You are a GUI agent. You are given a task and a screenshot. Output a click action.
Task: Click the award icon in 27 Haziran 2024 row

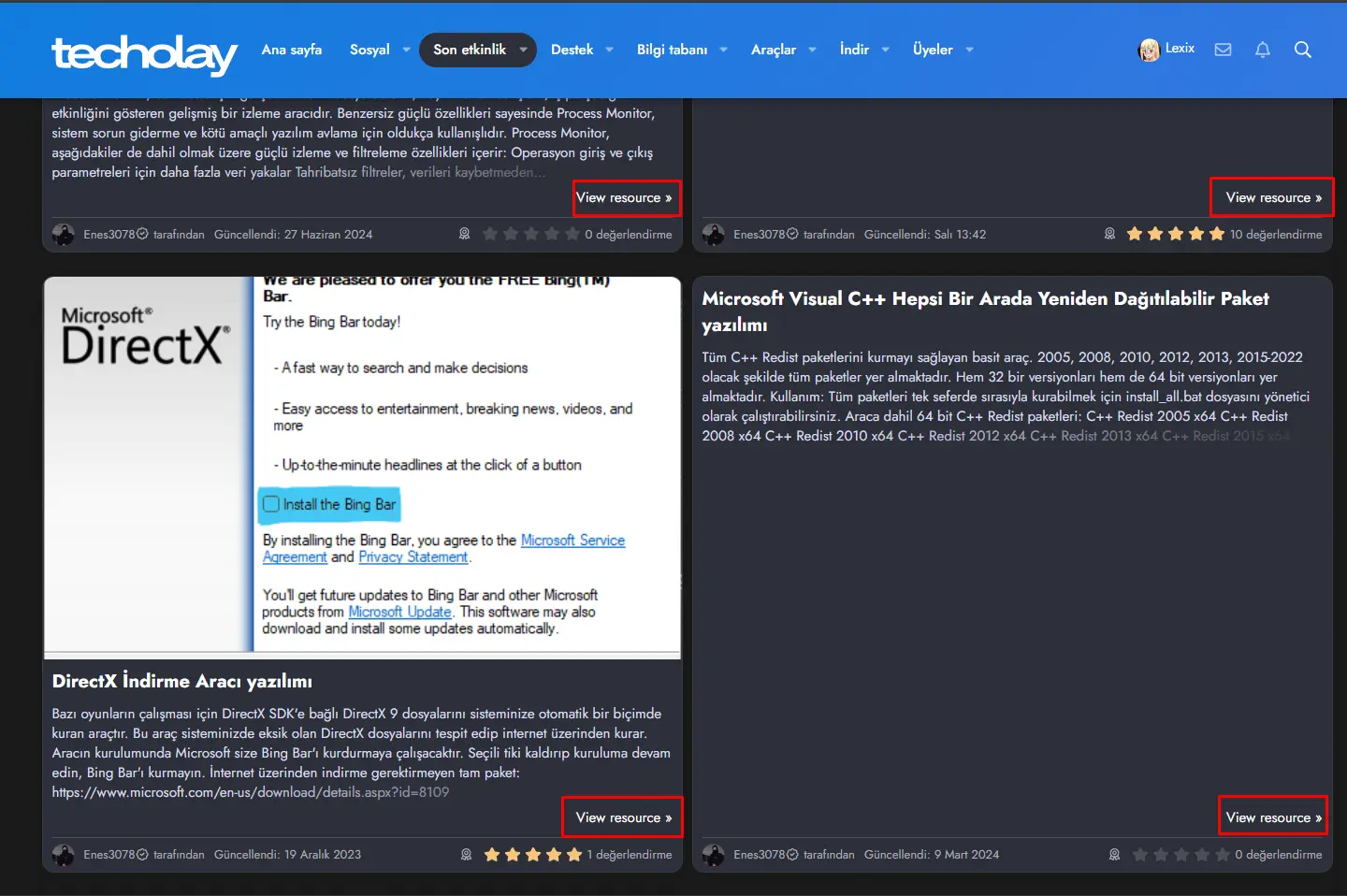coord(464,234)
